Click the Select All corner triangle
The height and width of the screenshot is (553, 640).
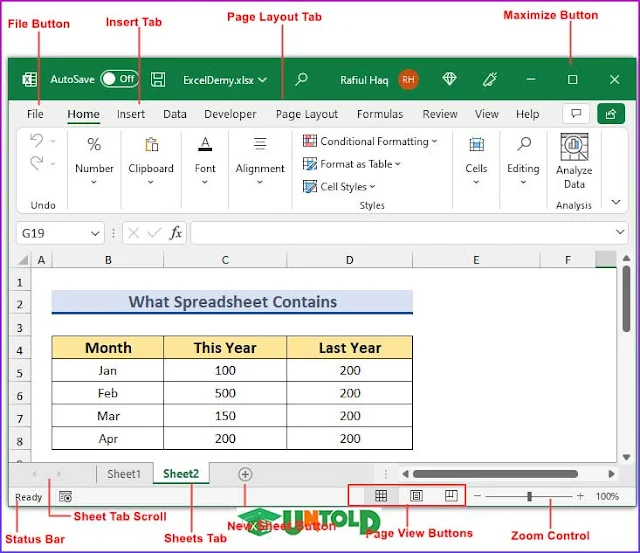click(x=22, y=260)
